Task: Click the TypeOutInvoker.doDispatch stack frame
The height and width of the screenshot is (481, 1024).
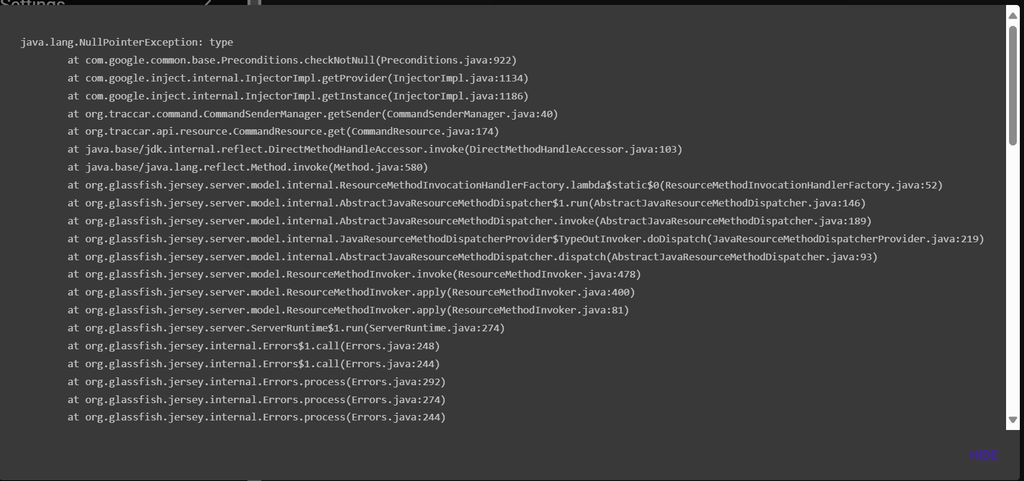Action: (526, 239)
